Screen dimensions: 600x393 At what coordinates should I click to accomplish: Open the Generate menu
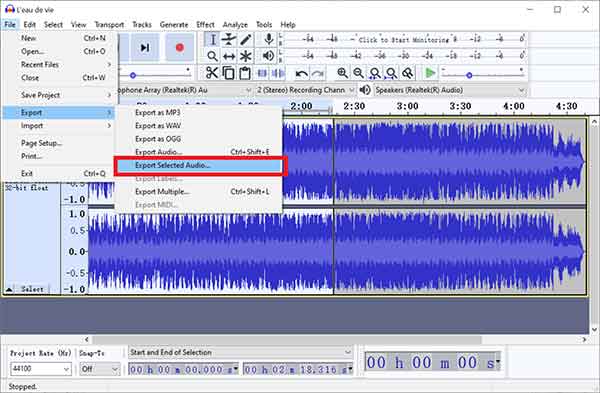point(174,24)
